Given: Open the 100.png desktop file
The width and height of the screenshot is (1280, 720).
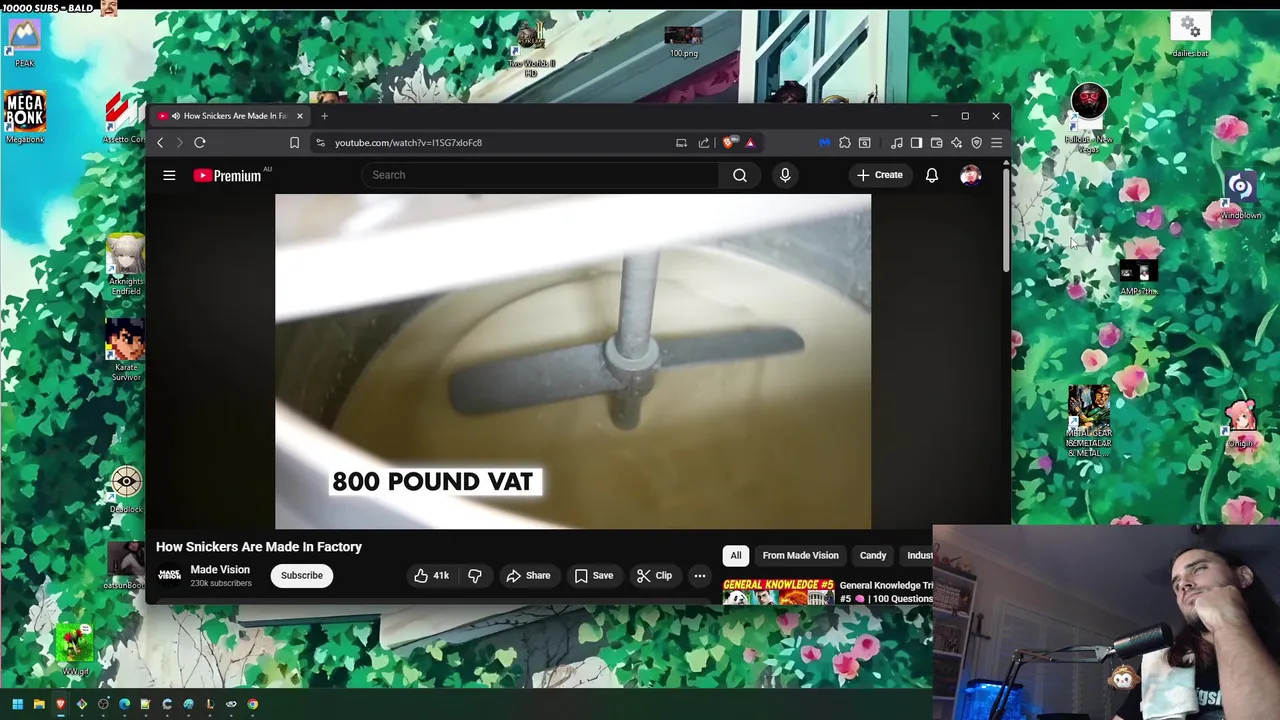Looking at the screenshot, I should (x=684, y=42).
